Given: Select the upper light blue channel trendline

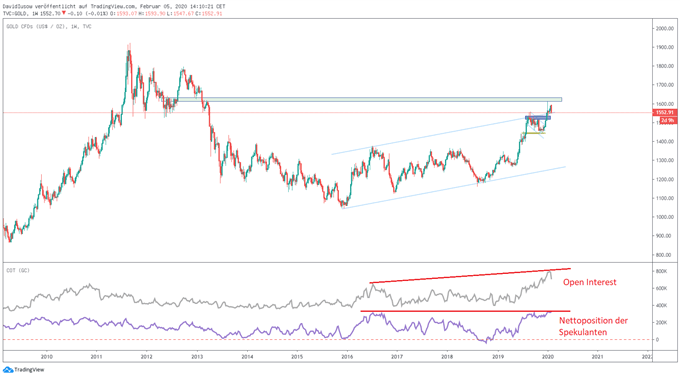Looking at the screenshot, I should pyautogui.click(x=428, y=135).
